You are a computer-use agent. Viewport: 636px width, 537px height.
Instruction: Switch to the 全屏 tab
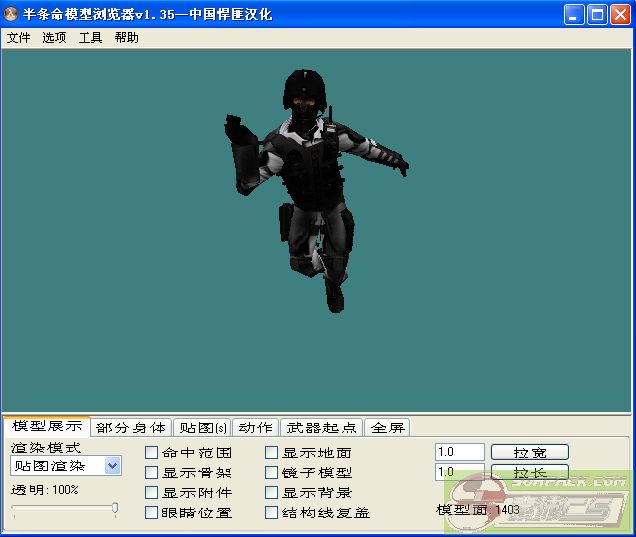click(x=387, y=428)
